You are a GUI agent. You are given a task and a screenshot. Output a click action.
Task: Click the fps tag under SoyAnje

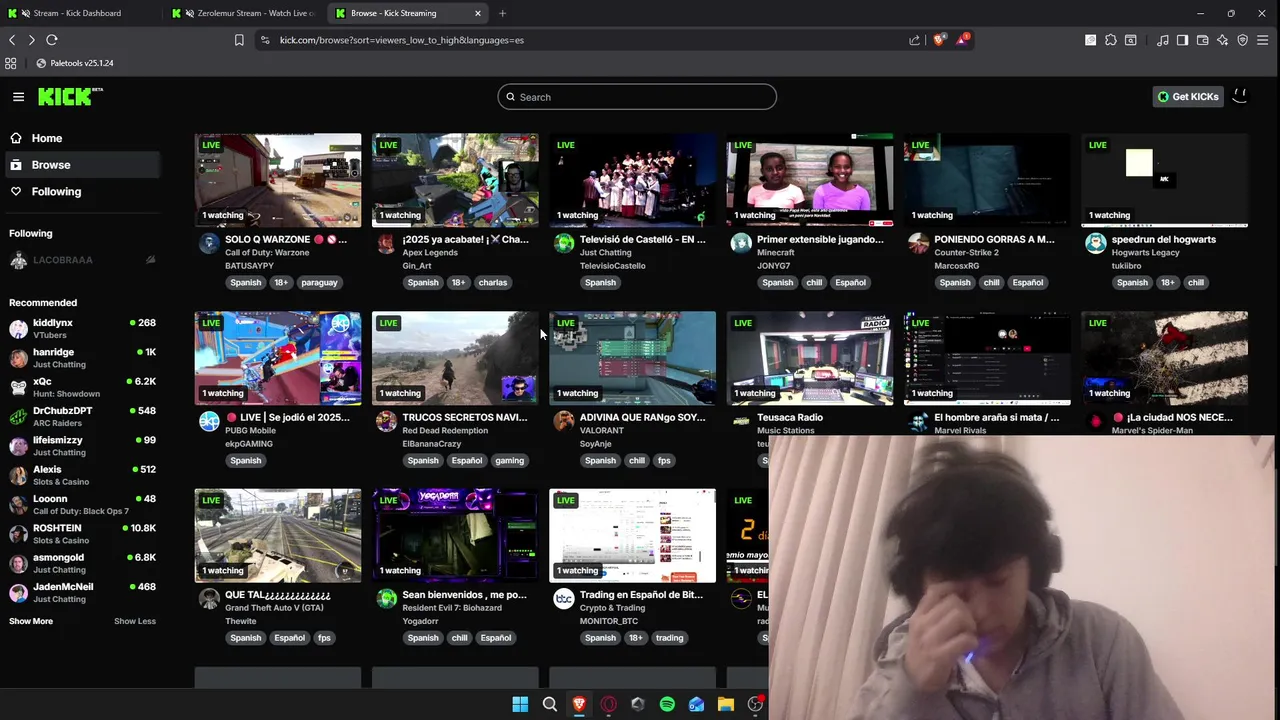(664, 461)
